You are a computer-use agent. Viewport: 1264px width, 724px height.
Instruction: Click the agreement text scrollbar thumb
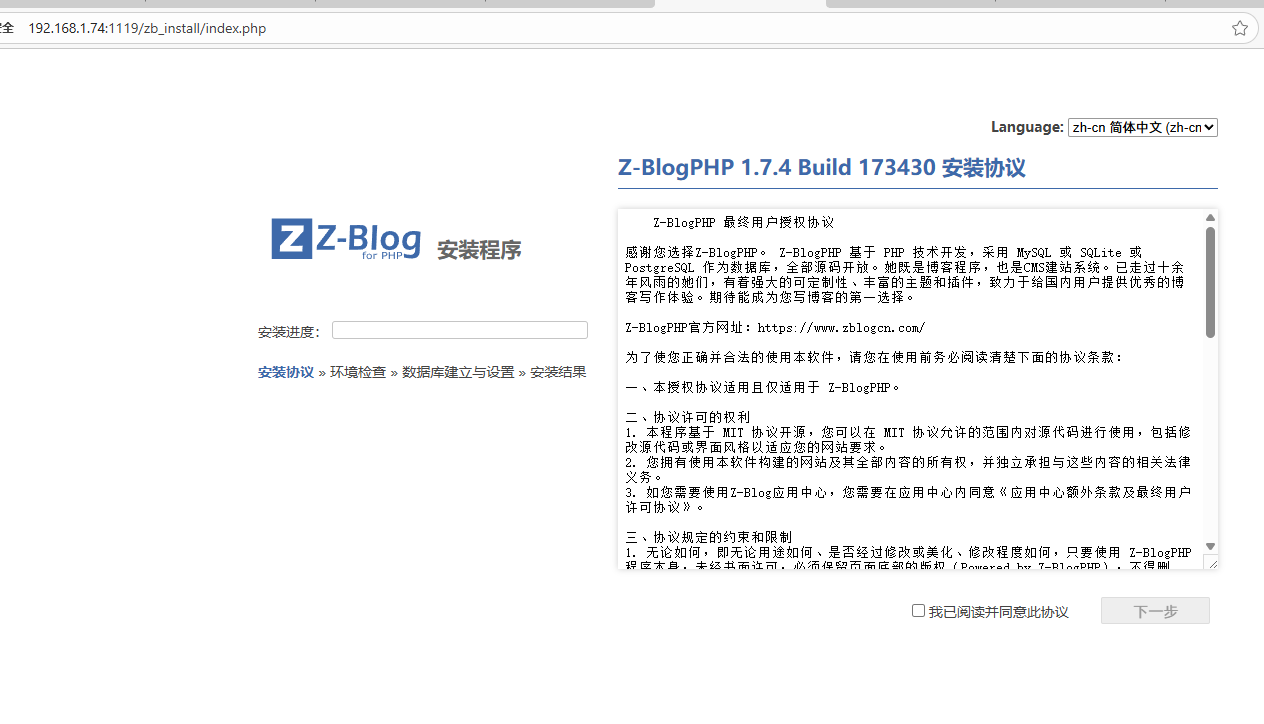1210,282
